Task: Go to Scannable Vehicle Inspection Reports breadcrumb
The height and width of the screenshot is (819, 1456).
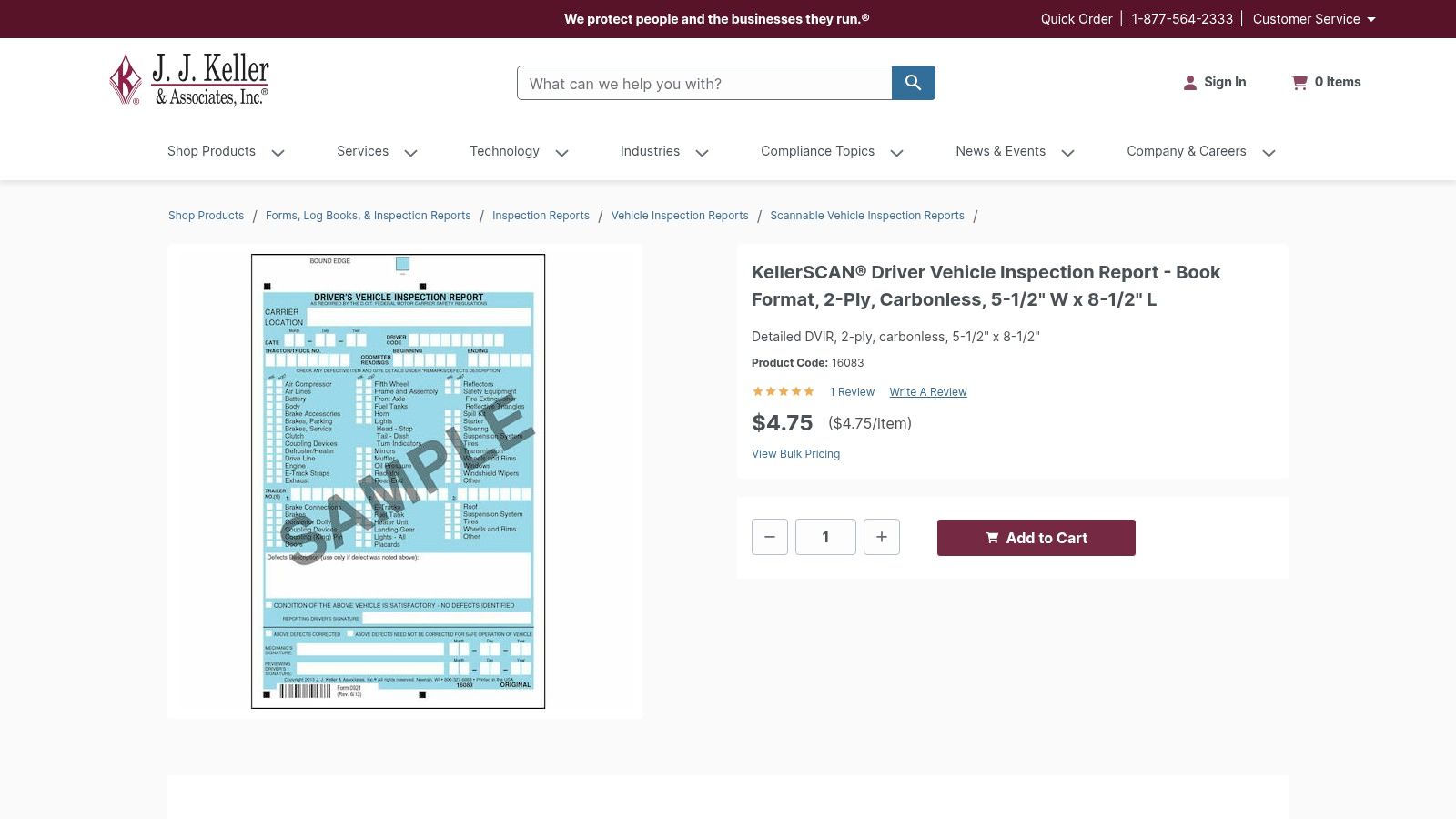Action: pos(867,216)
